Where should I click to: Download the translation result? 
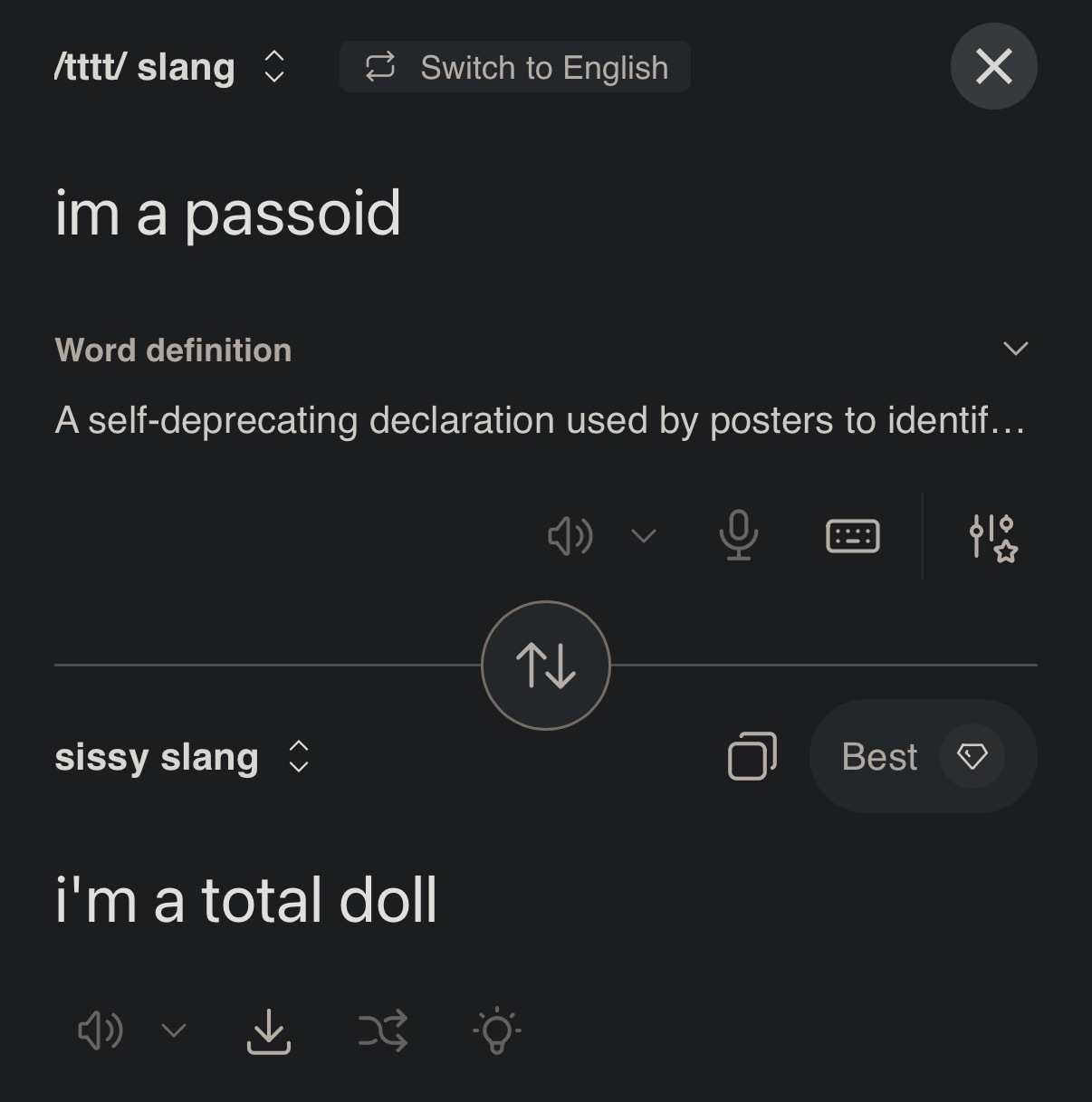pos(269,1031)
